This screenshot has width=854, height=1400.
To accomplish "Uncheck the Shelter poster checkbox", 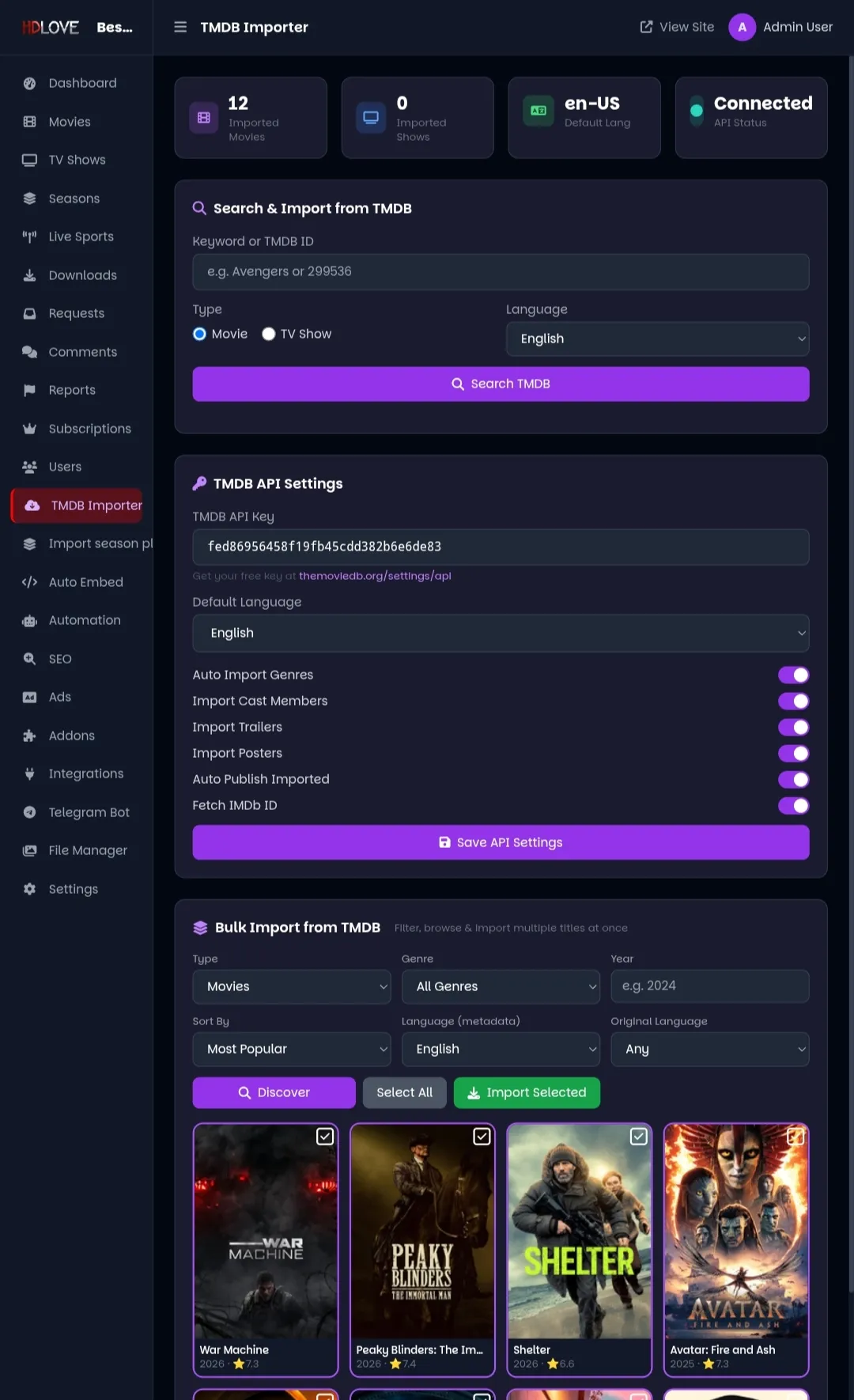I will click(x=639, y=1137).
